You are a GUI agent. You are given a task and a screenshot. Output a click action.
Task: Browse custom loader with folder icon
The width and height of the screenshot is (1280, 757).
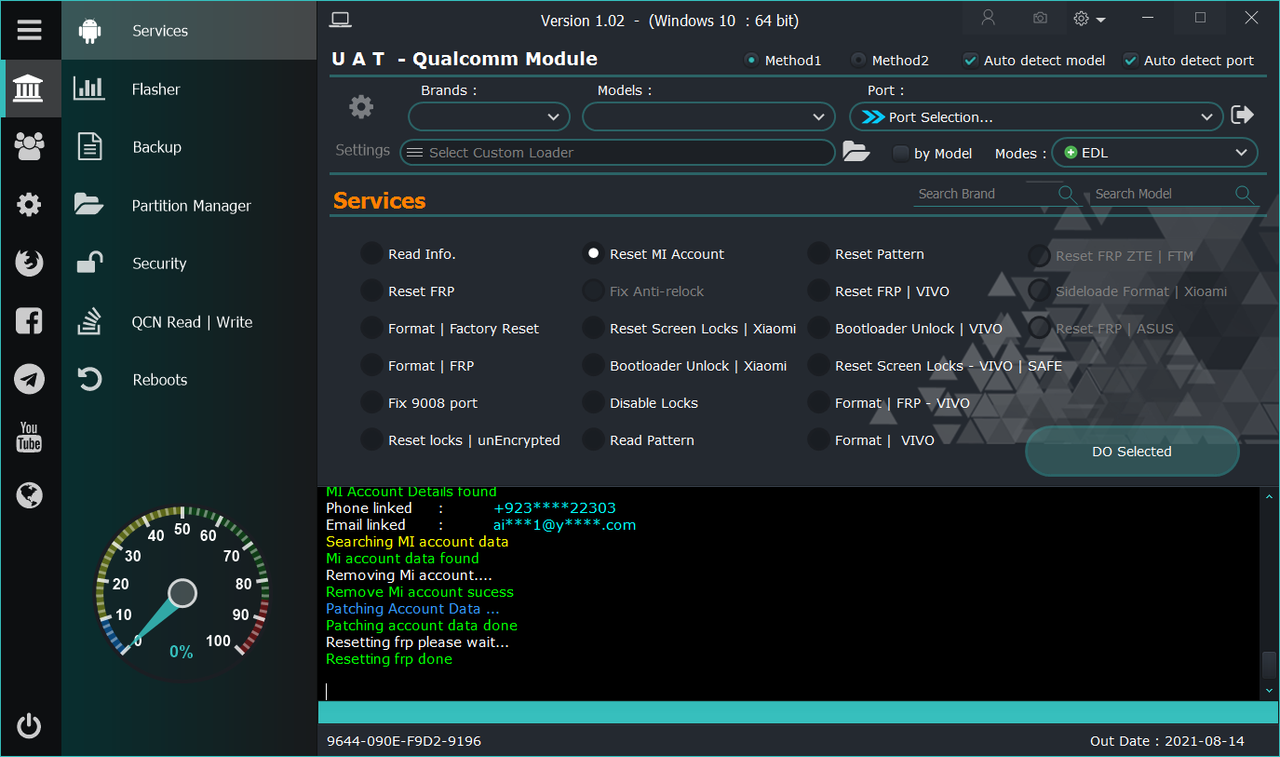point(856,152)
